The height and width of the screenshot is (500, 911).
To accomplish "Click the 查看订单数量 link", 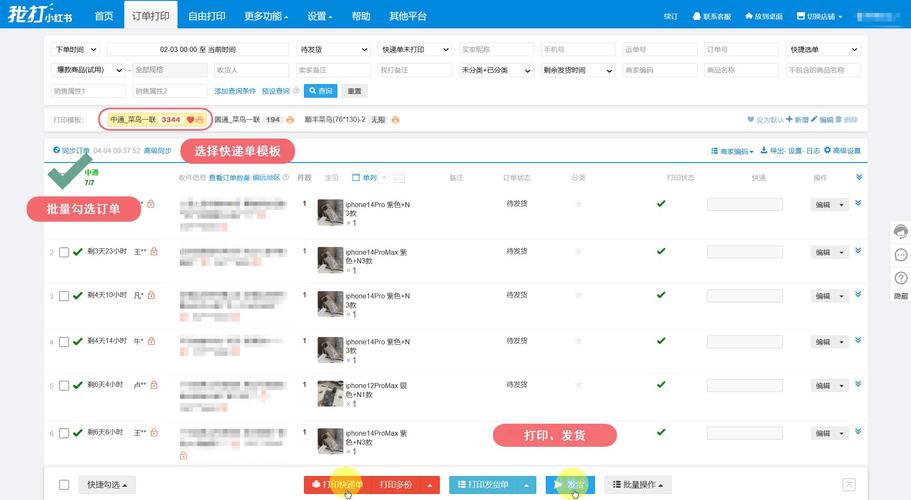I will point(229,177).
